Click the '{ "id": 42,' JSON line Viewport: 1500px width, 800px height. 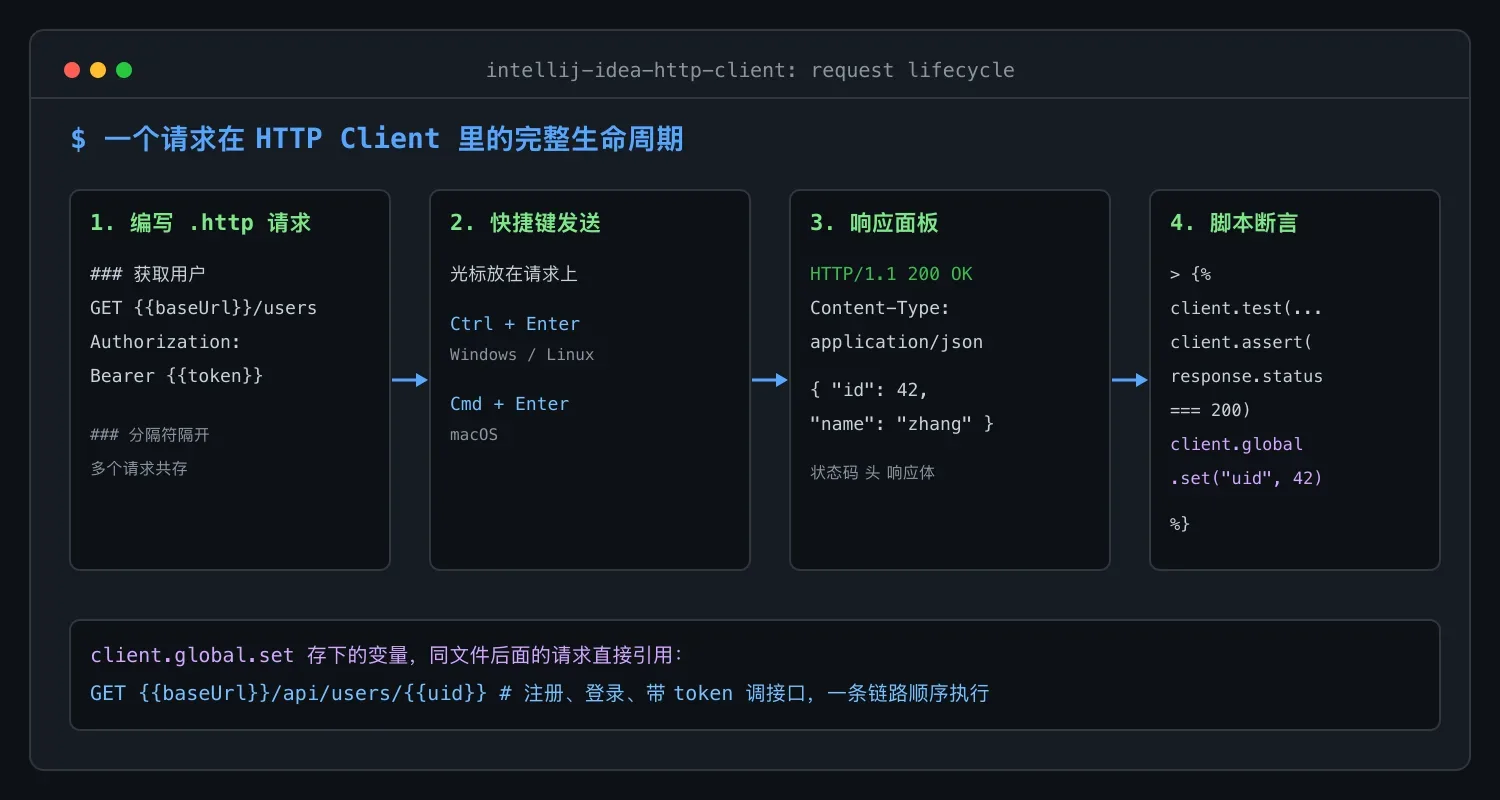coord(869,390)
